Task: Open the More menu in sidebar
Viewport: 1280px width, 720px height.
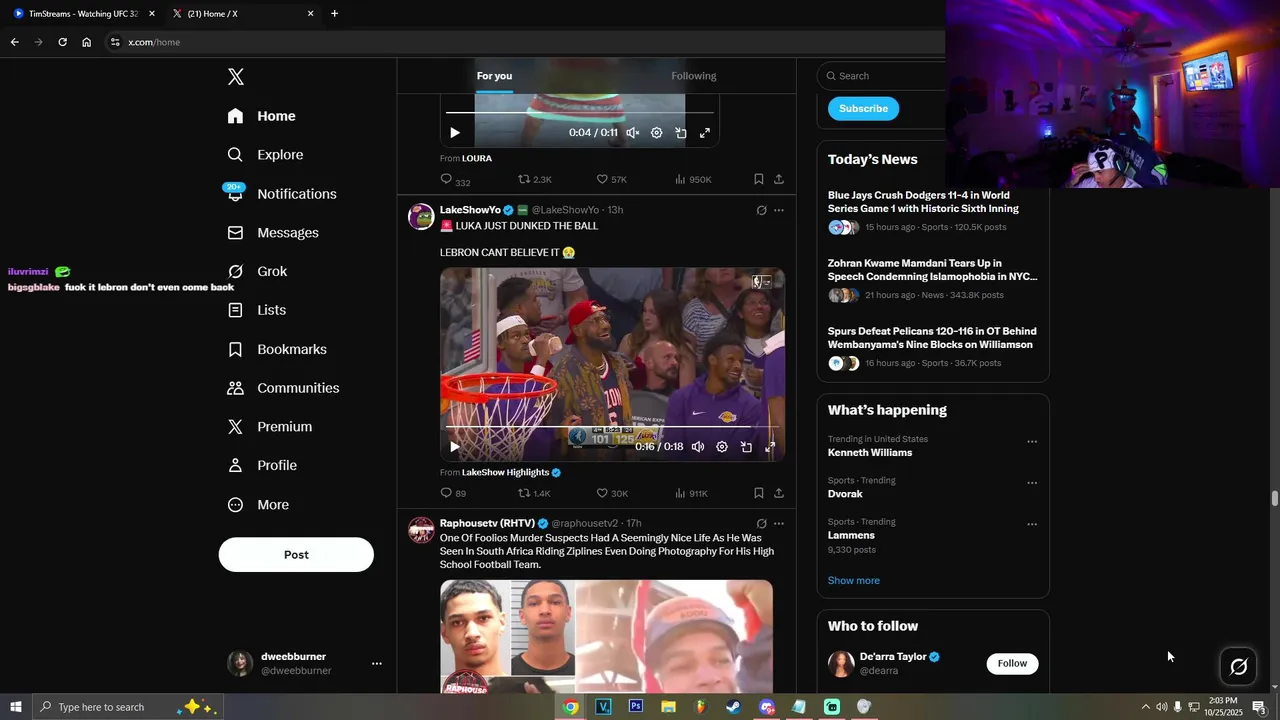Action: point(258,505)
